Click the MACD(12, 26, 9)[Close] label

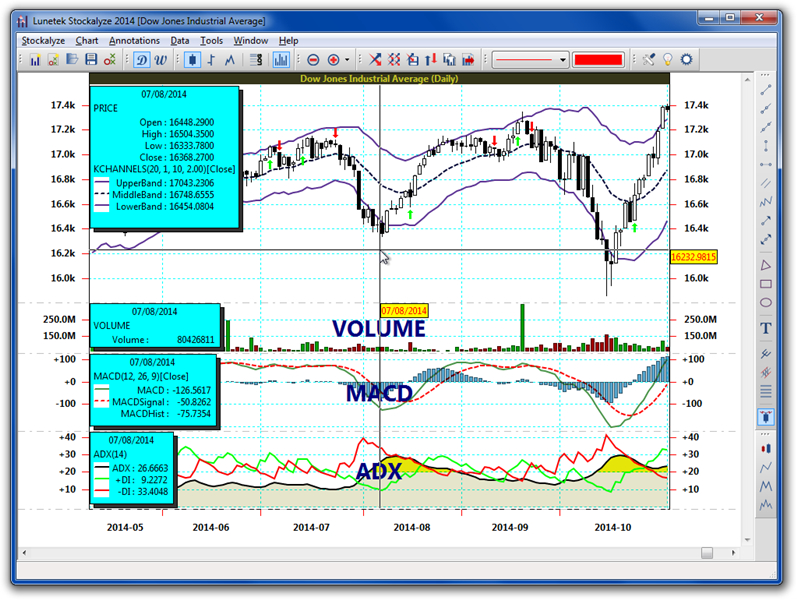click(141, 376)
